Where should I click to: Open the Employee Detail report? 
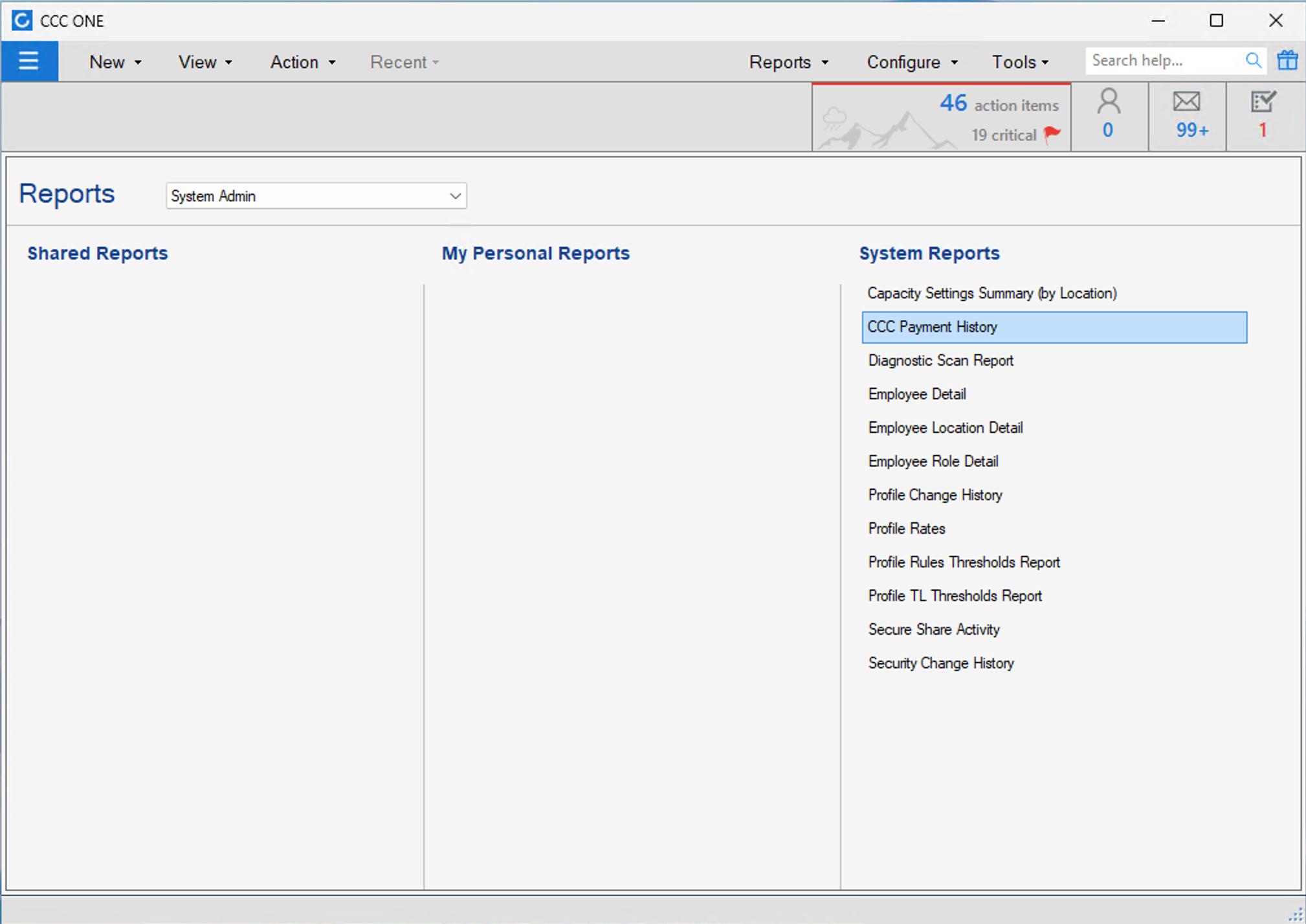[x=917, y=394]
